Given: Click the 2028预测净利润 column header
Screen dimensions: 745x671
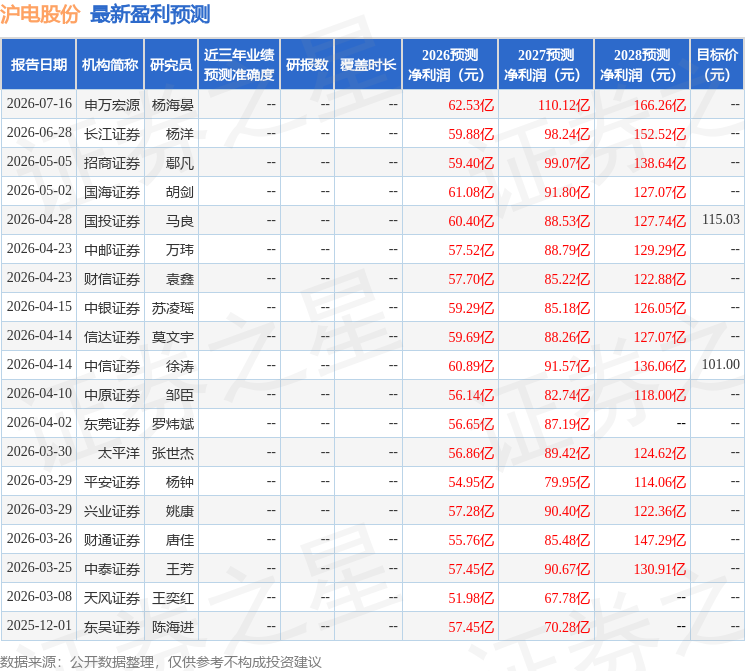Looking at the screenshot, I should (642, 65).
